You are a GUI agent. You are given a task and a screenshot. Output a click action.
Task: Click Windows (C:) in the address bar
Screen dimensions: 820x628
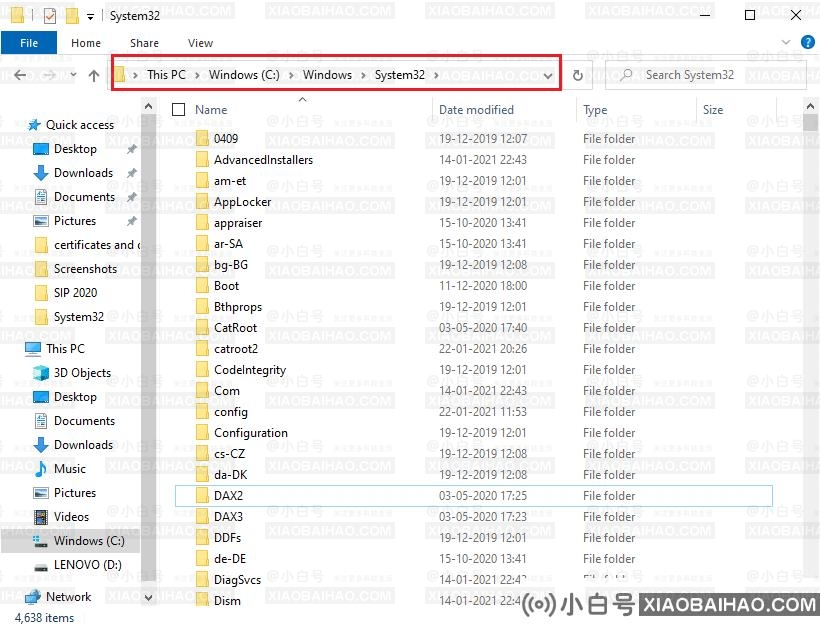point(244,75)
